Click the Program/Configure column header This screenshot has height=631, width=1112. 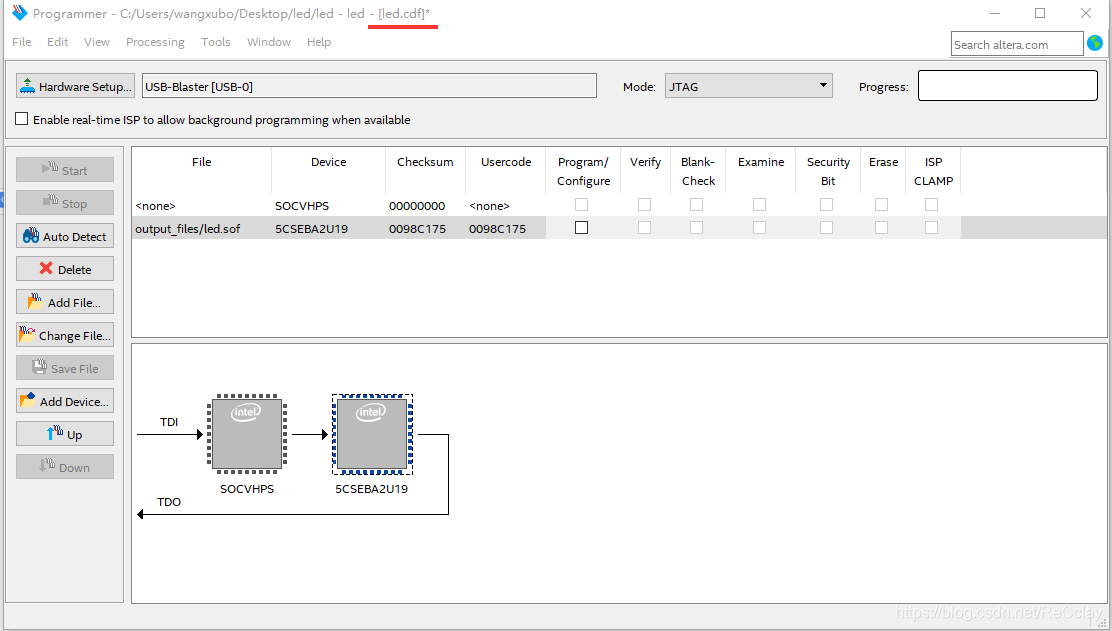tap(583, 170)
